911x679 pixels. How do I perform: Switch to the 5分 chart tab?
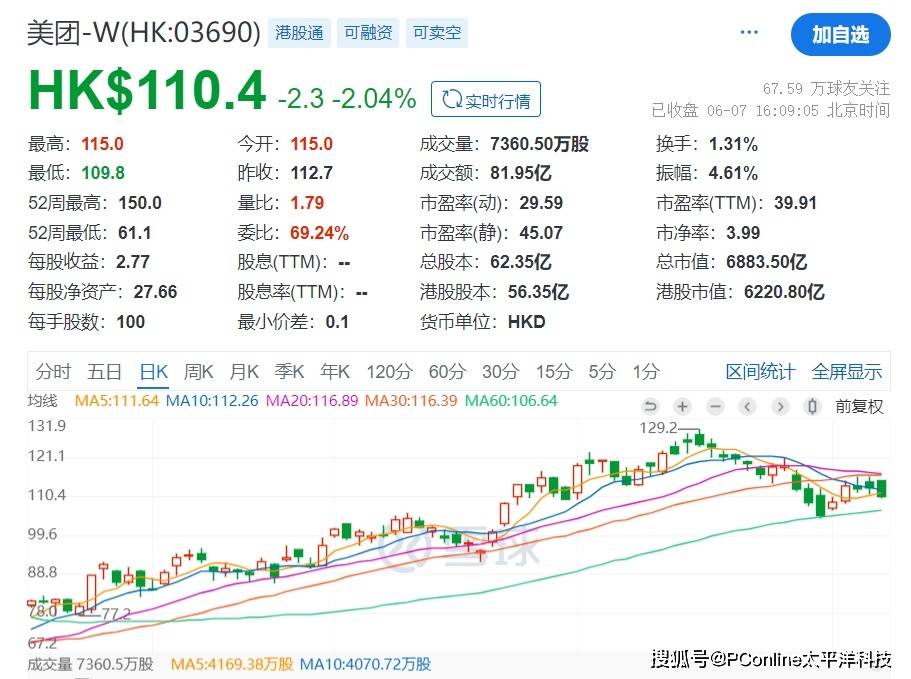pyautogui.click(x=602, y=372)
